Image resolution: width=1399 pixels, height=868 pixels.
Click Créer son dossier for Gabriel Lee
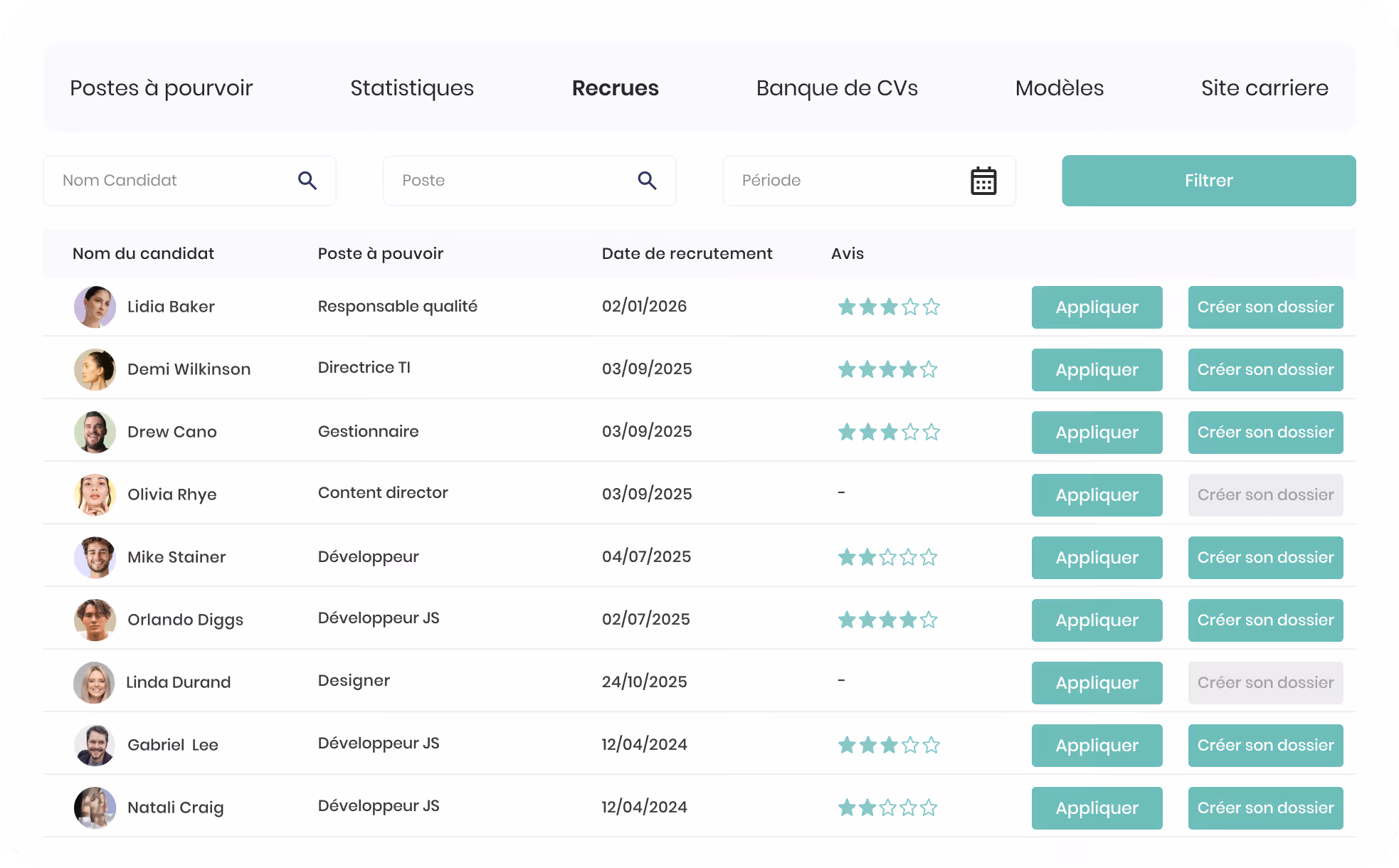(x=1266, y=746)
